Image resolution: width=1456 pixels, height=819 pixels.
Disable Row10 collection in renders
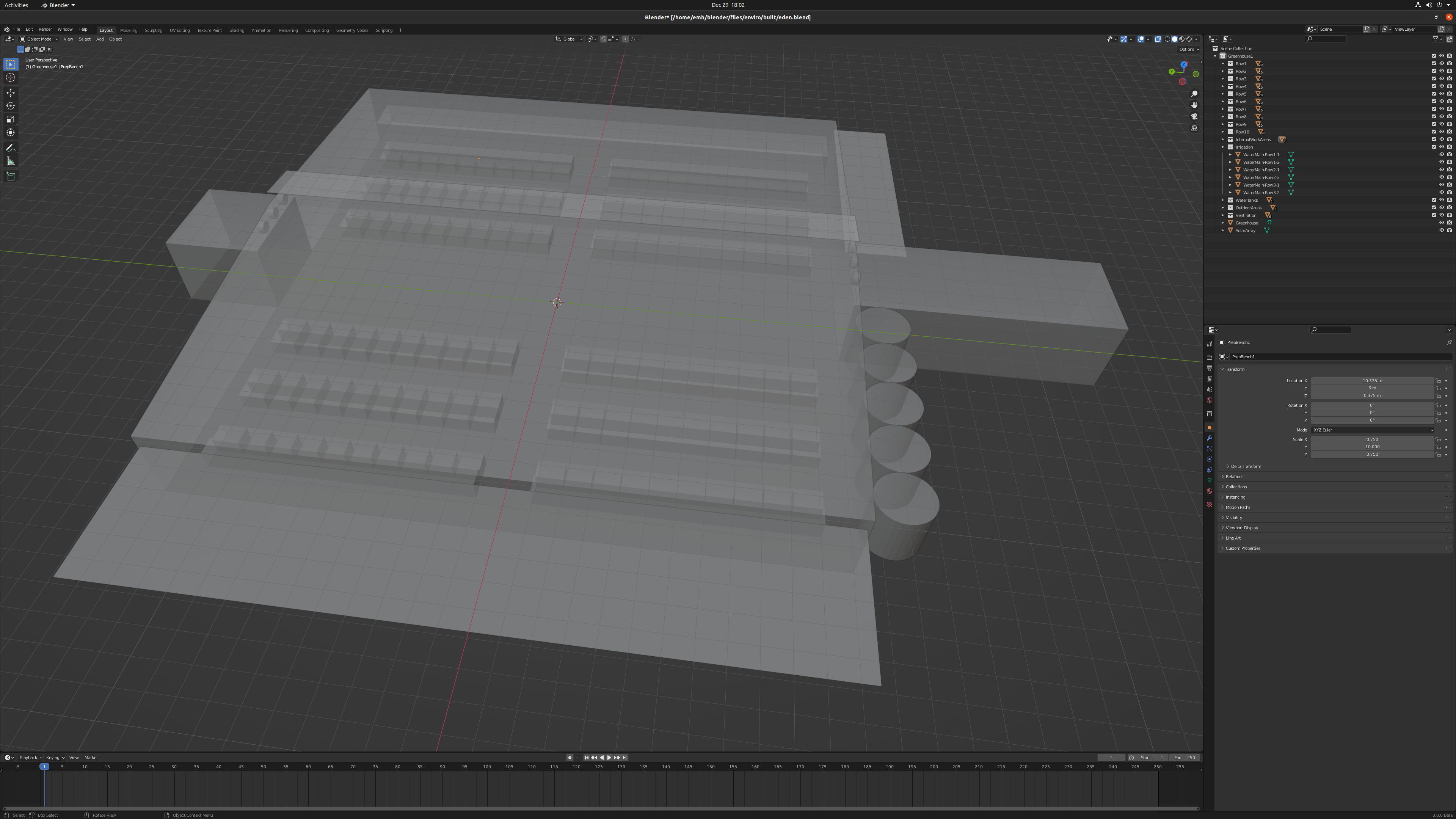(x=1449, y=132)
